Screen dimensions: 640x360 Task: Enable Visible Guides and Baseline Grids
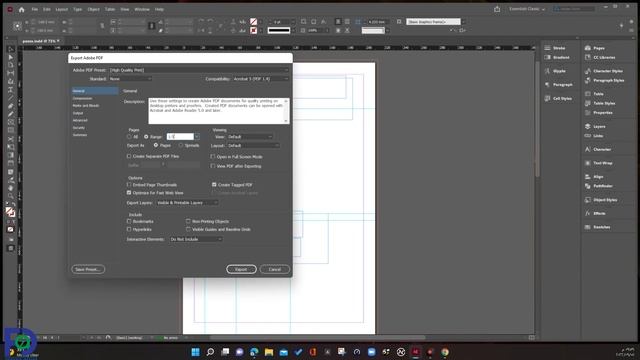188,229
